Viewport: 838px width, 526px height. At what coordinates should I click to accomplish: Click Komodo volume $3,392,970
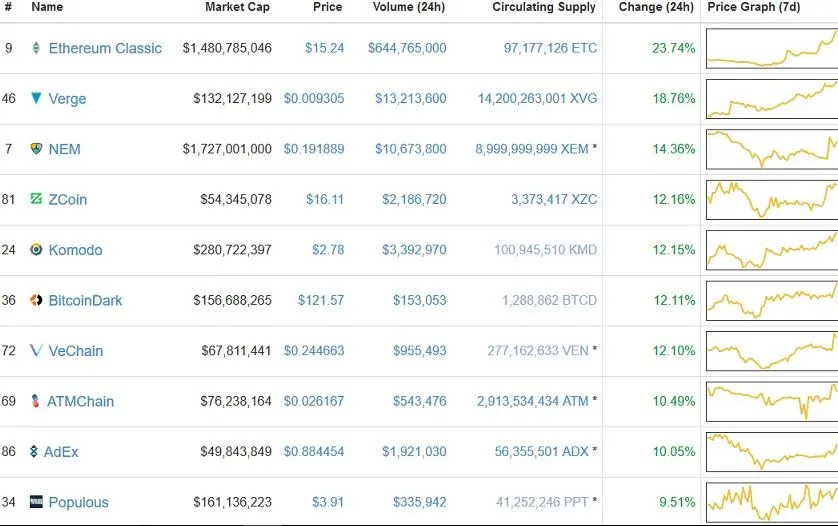tap(414, 250)
